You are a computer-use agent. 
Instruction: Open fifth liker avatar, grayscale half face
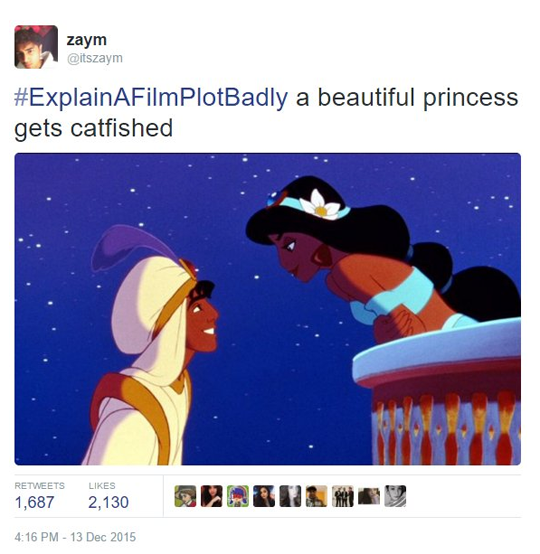(x=290, y=496)
